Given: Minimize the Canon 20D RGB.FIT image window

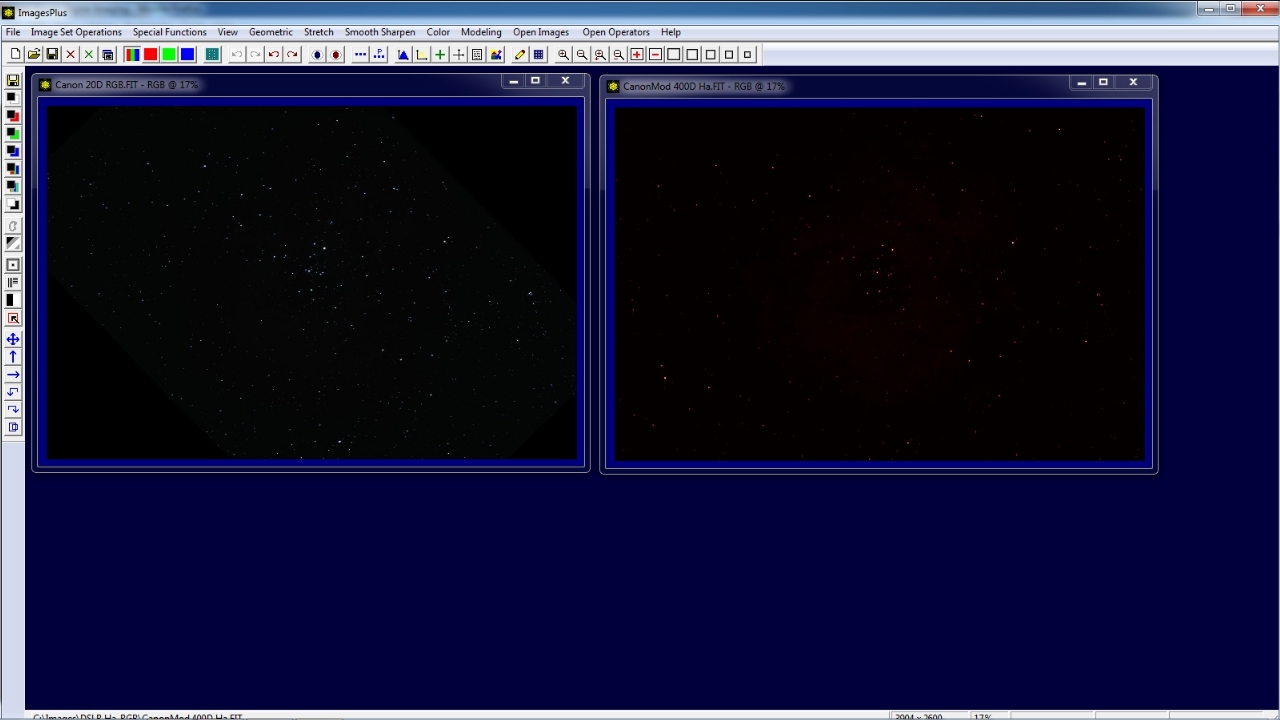Looking at the screenshot, I should click(x=514, y=81).
